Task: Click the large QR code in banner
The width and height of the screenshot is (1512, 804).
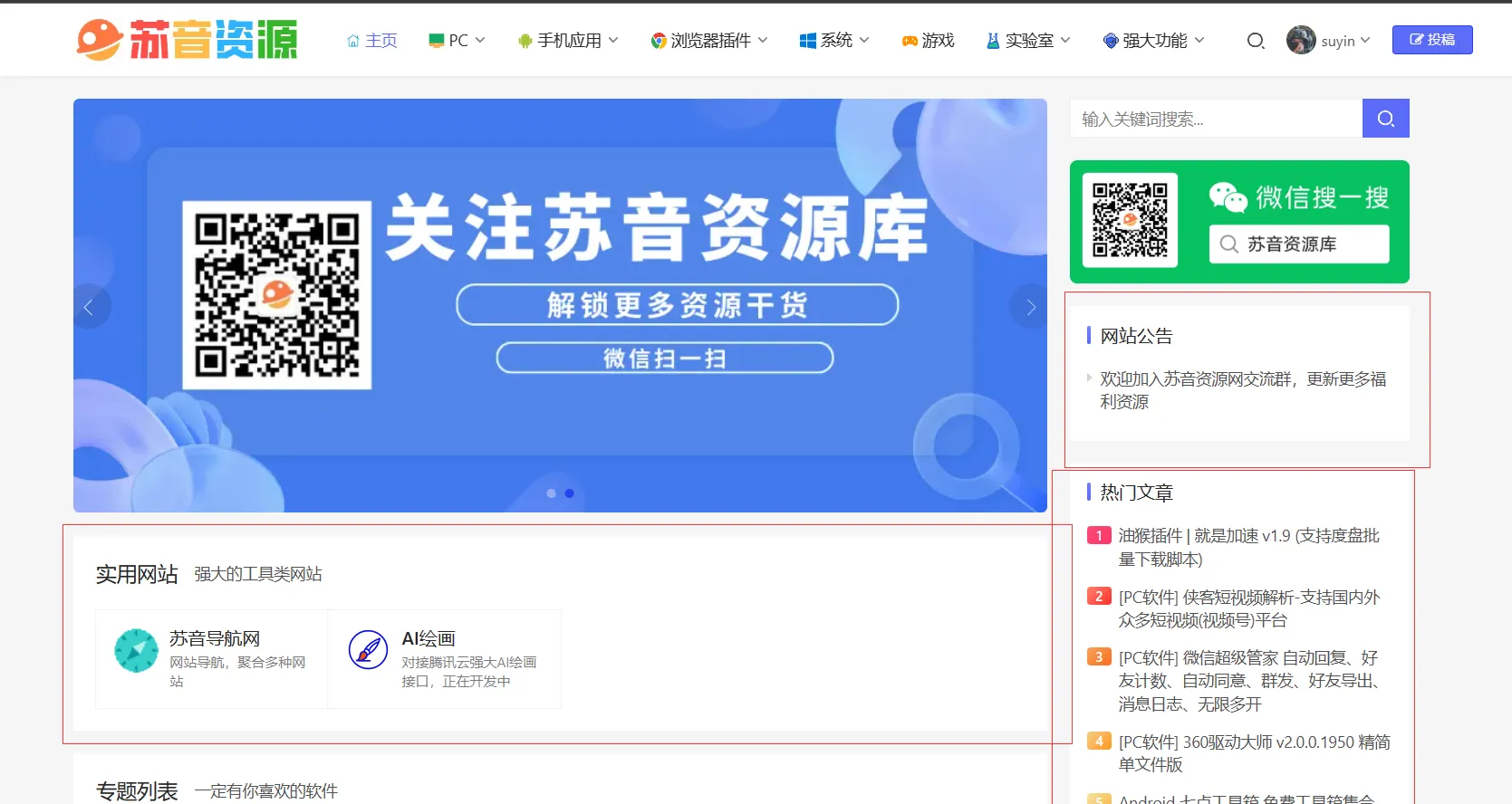Action: 277,295
